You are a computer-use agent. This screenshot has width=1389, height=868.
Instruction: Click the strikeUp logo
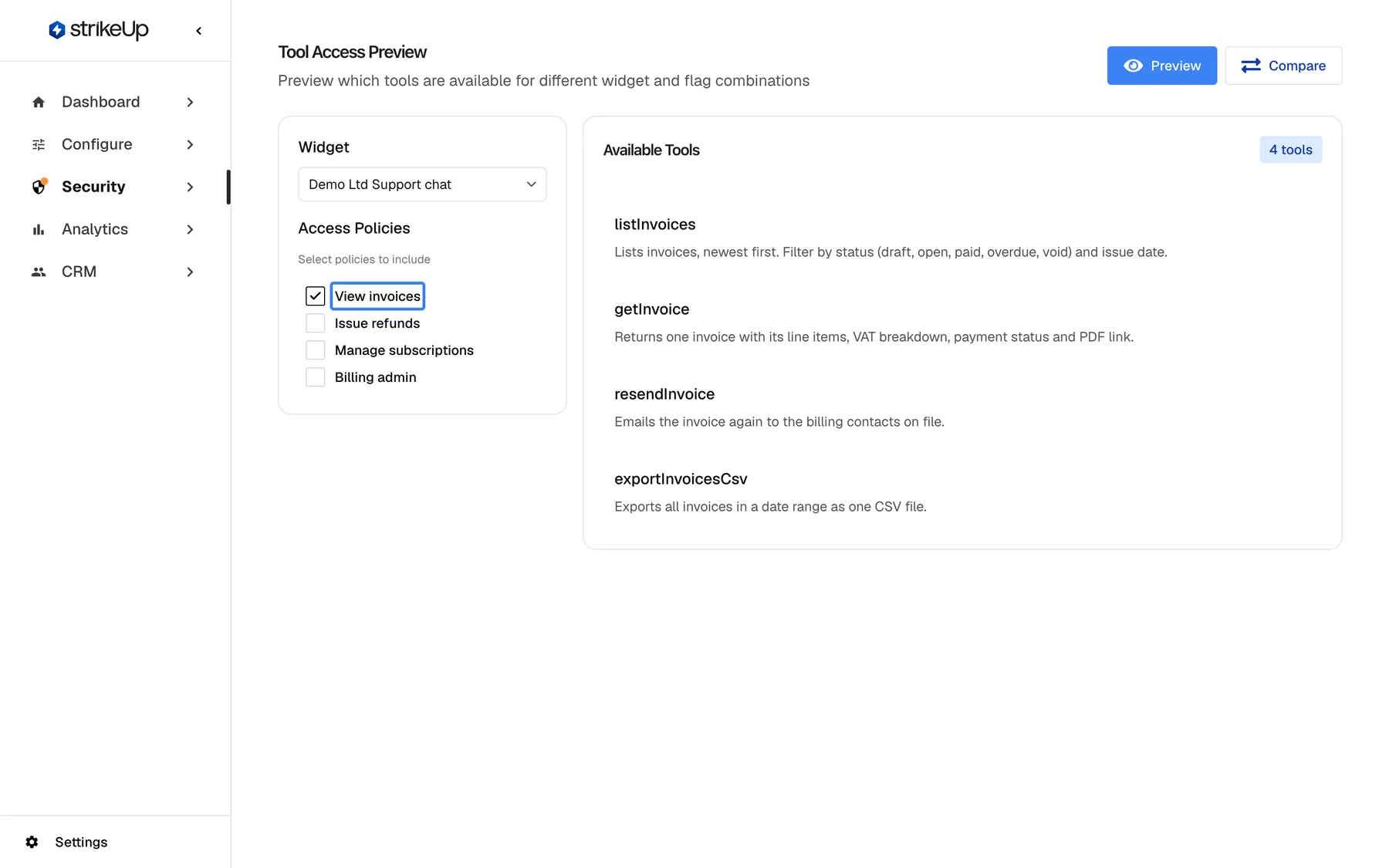pos(99,30)
